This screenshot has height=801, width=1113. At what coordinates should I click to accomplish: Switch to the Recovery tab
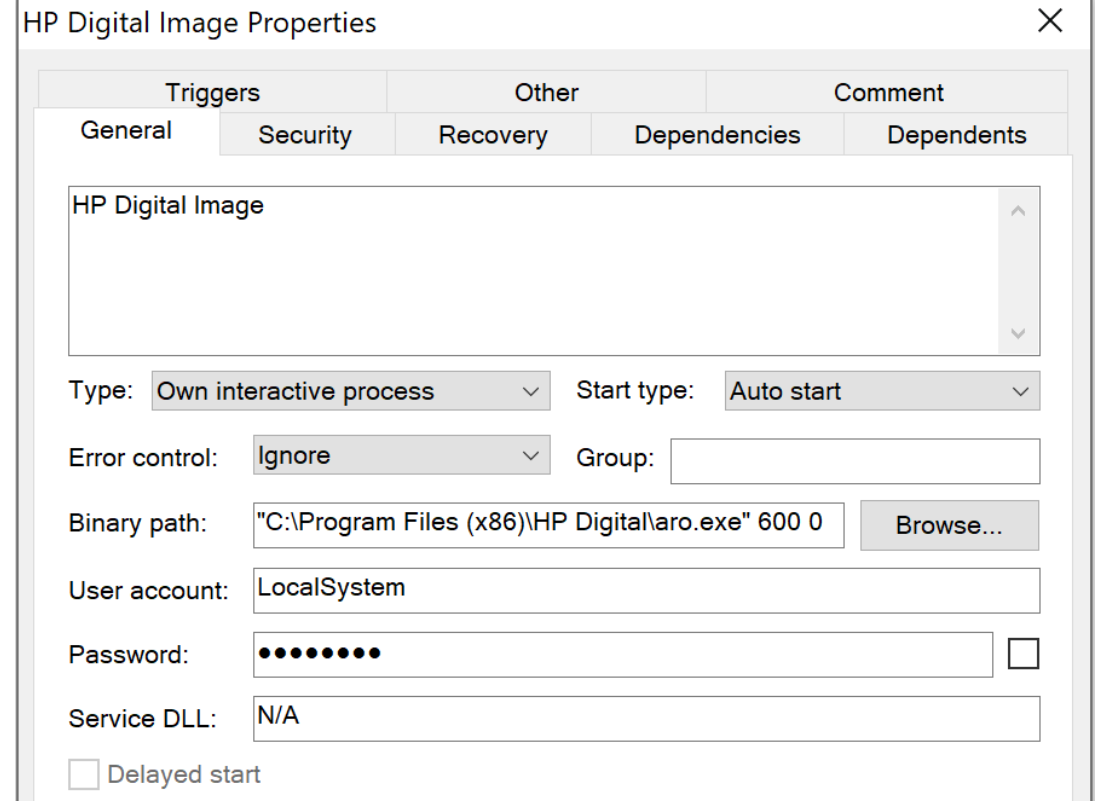click(493, 135)
